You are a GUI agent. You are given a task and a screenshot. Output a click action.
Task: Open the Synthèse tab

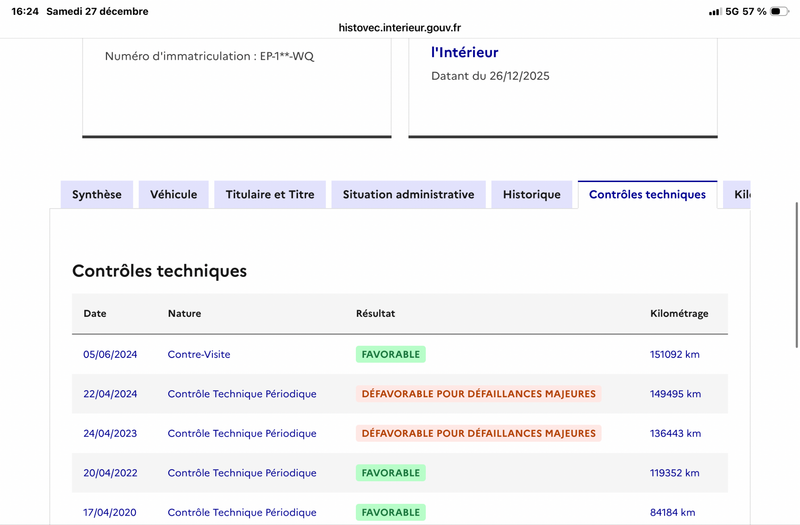[x=97, y=194]
